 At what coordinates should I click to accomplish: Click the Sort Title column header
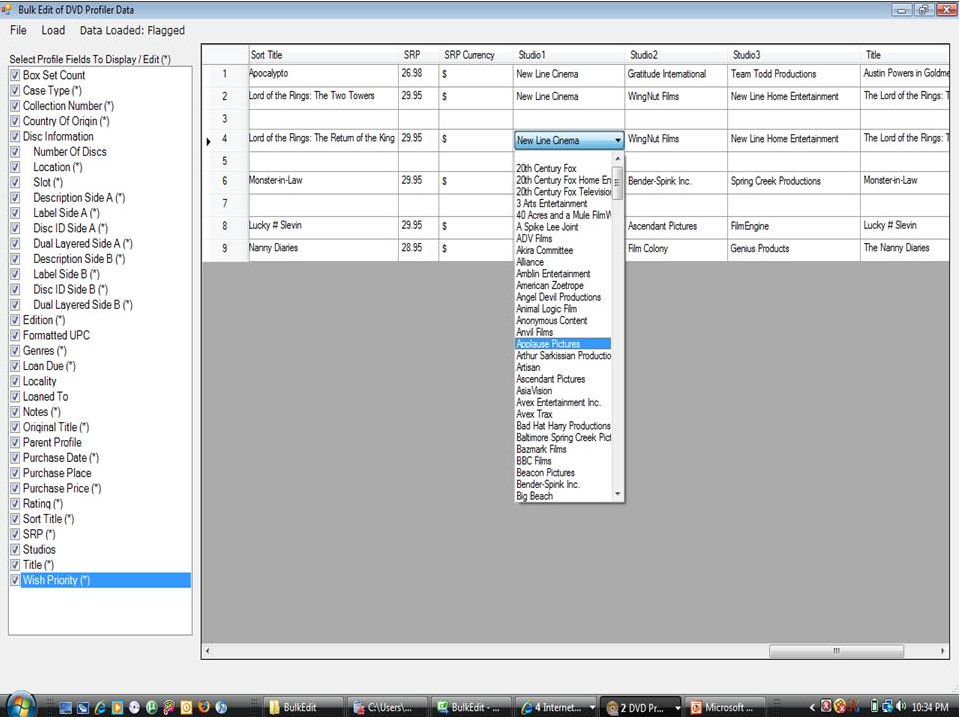323,55
